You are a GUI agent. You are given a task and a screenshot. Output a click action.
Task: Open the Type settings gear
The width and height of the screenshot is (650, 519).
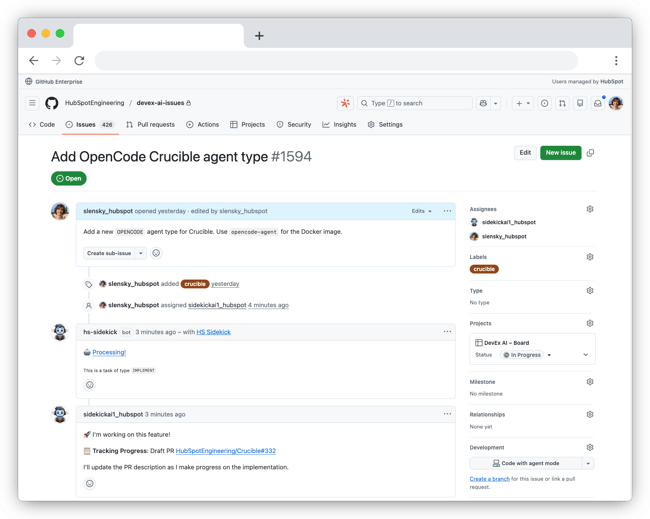(590, 291)
